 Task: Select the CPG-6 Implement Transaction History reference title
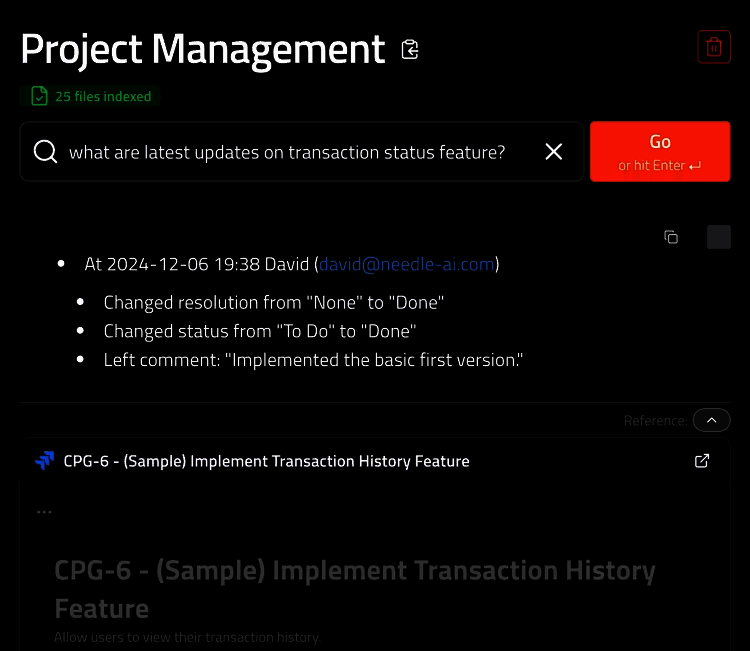[x=266, y=461]
